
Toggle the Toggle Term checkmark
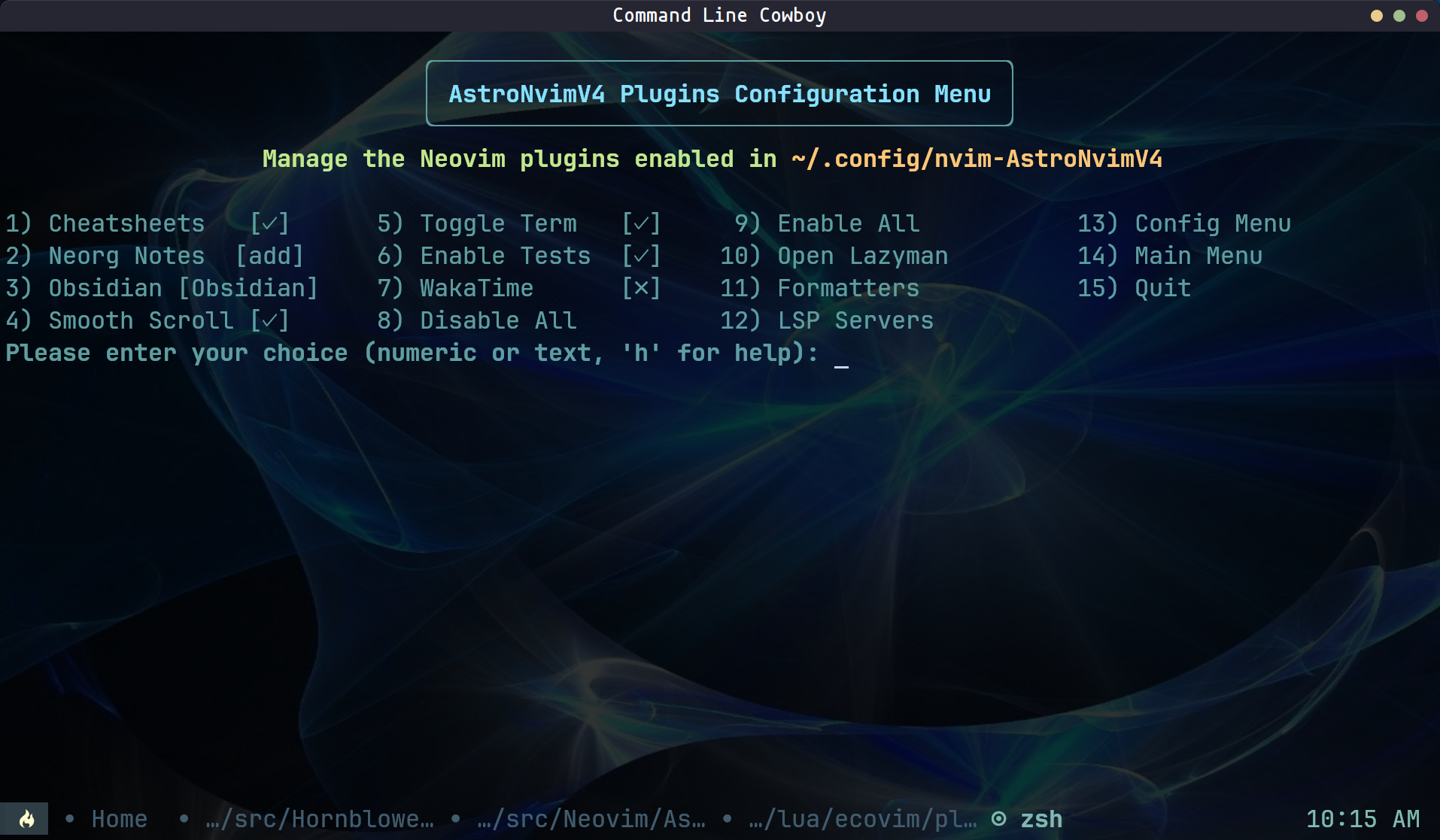641,223
